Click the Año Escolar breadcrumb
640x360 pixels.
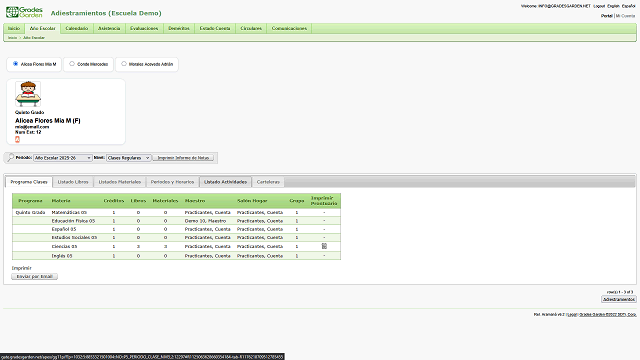[34, 38]
